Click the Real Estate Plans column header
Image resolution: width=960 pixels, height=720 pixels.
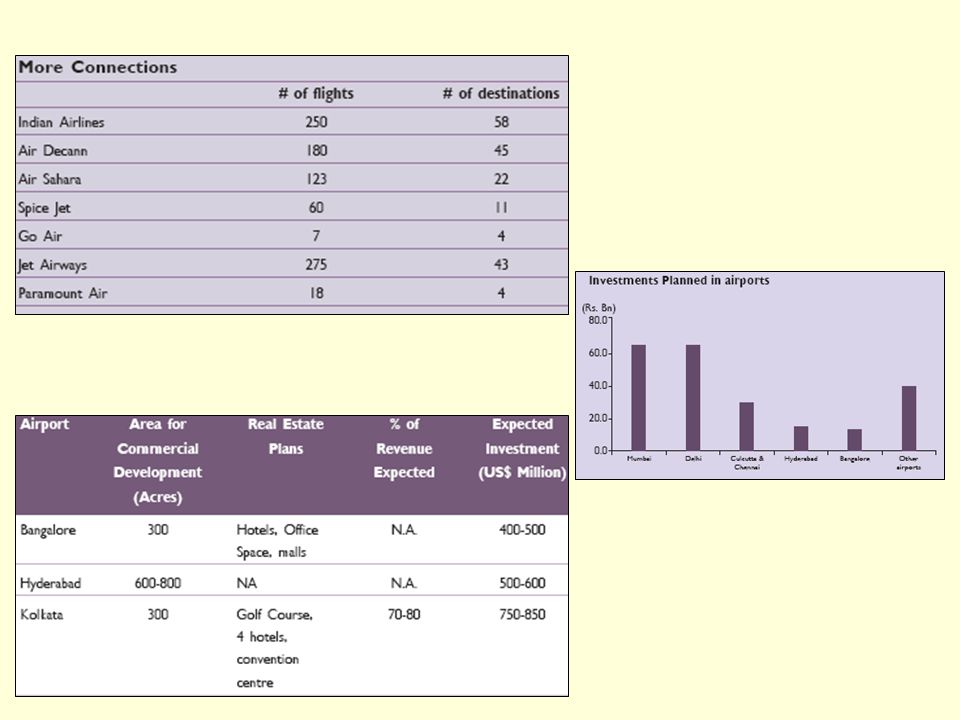click(x=286, y=436)
